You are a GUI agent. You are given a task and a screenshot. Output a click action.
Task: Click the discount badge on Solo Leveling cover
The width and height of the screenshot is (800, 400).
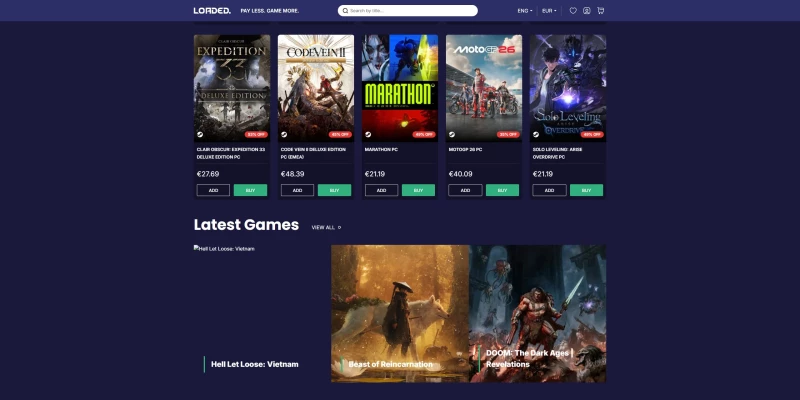click(x=592, y=135)
